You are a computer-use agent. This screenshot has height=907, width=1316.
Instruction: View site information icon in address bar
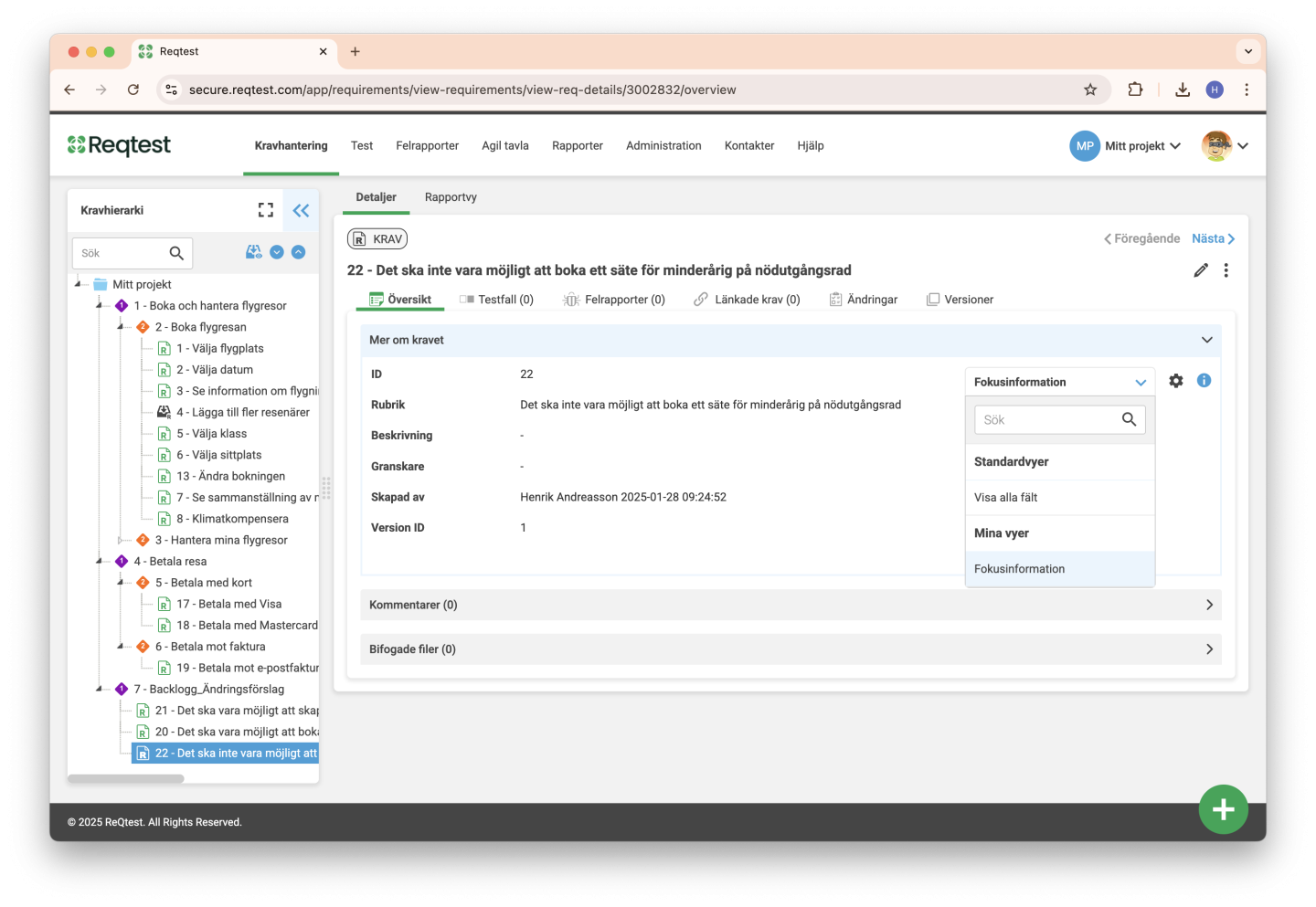point(171,90)
